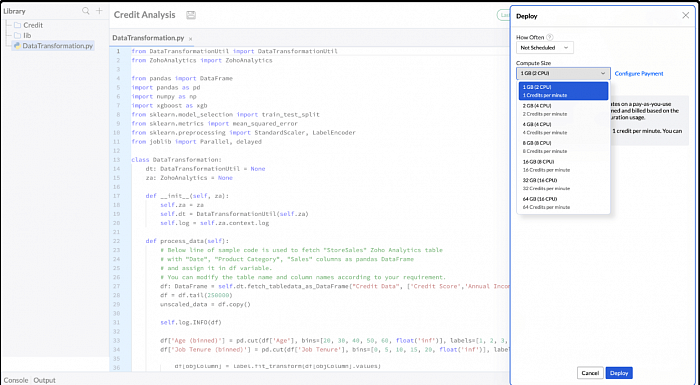Click the 'unscaled_data = df.copy()' line
This screenshot has width=700, height=385.
(x=205, y=304)
